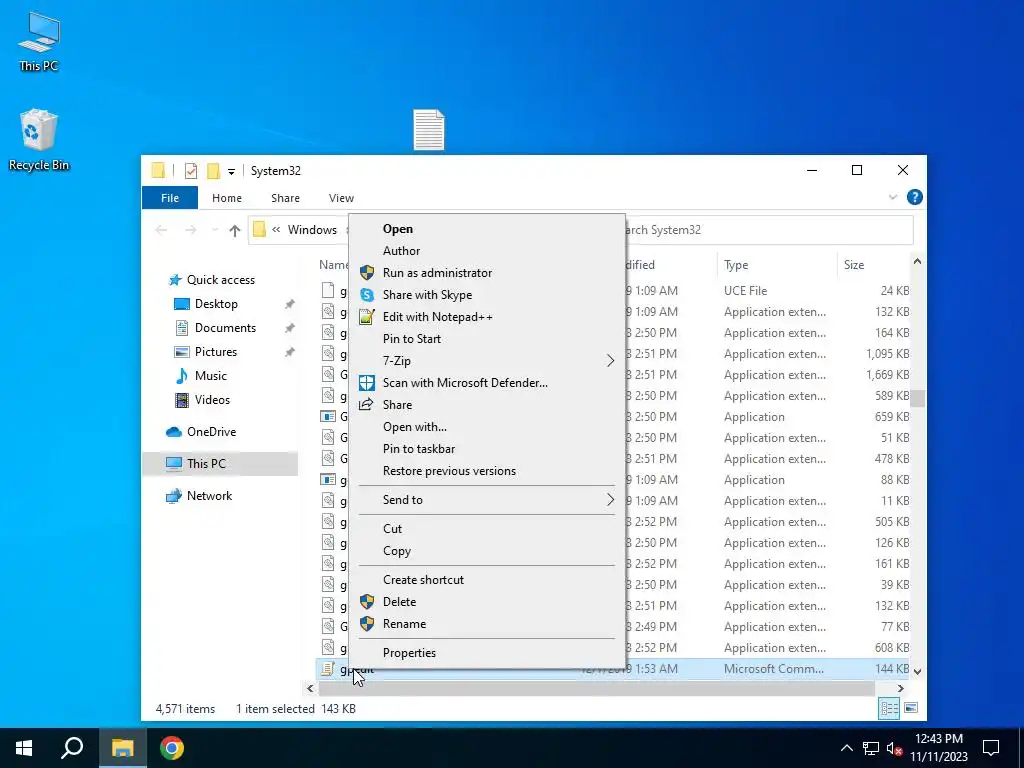
Task: Switch to the View ribbon tab
Action: click(x=341, y=198)
